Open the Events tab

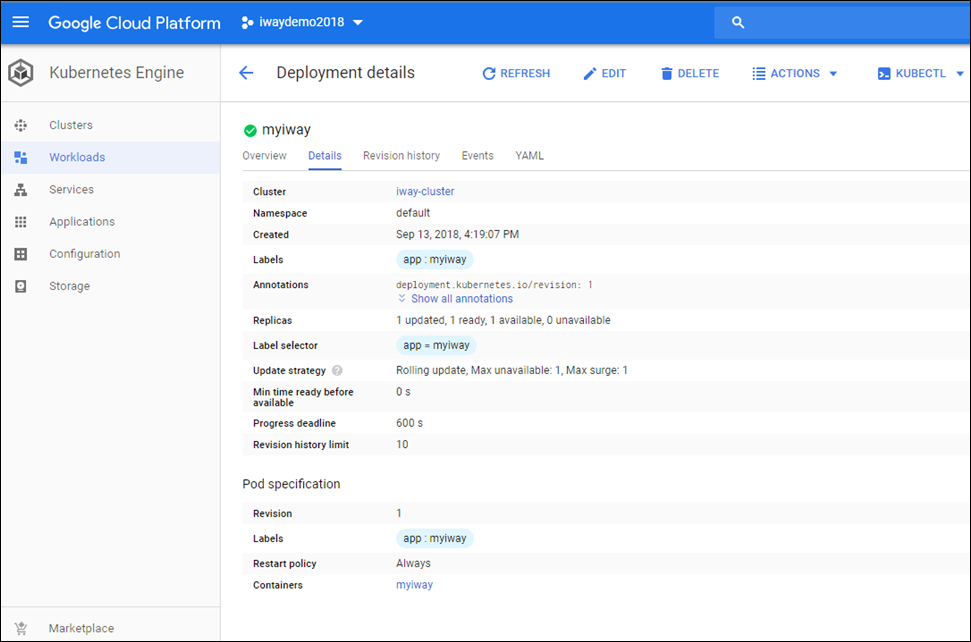tap(477, 155)
